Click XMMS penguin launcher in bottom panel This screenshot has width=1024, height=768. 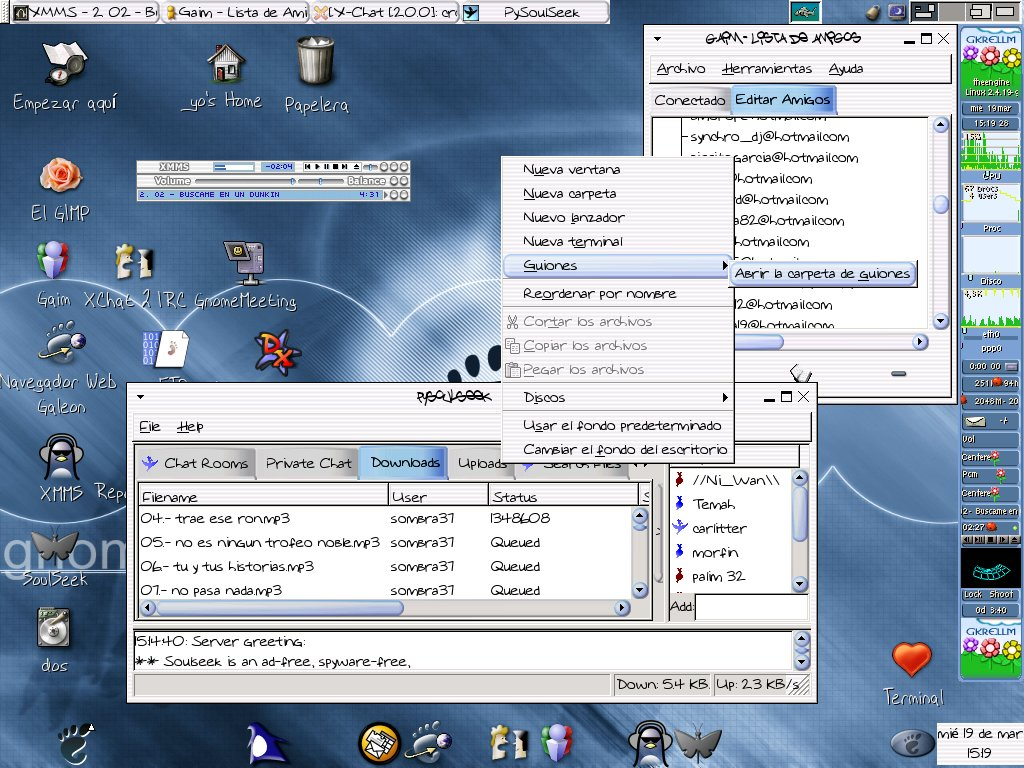[x=650, y=743]
